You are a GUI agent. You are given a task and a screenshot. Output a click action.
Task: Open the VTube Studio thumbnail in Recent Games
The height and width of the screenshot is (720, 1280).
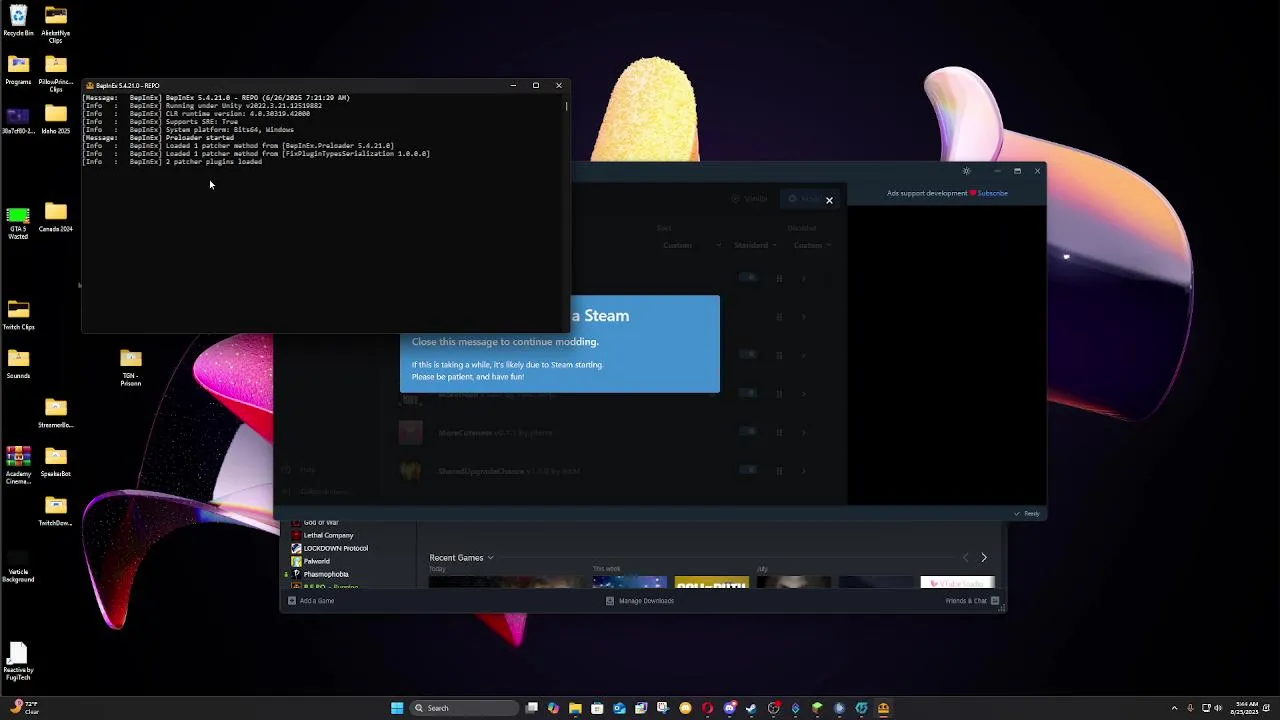click(957, 582)
